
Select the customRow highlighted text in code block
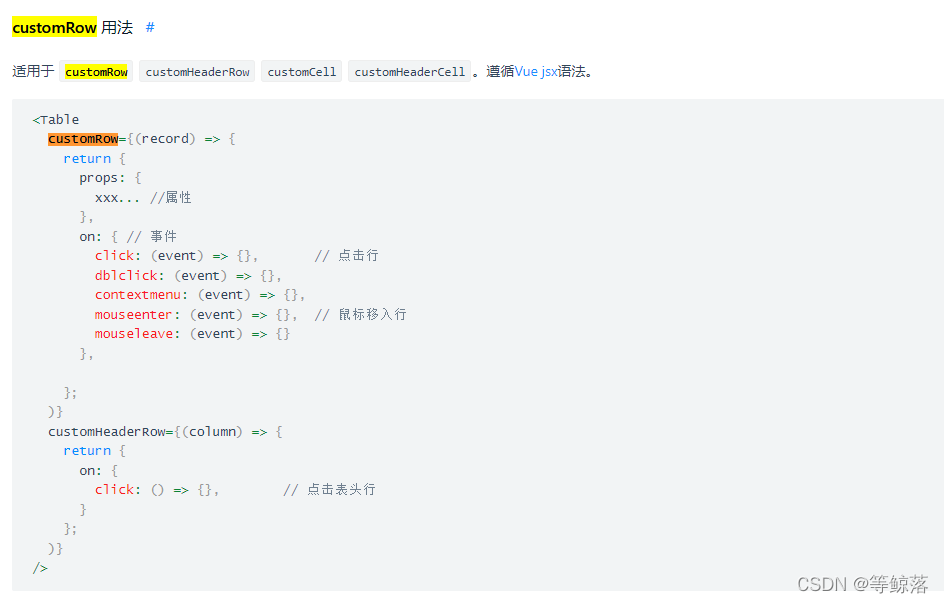tap(83, 138)
